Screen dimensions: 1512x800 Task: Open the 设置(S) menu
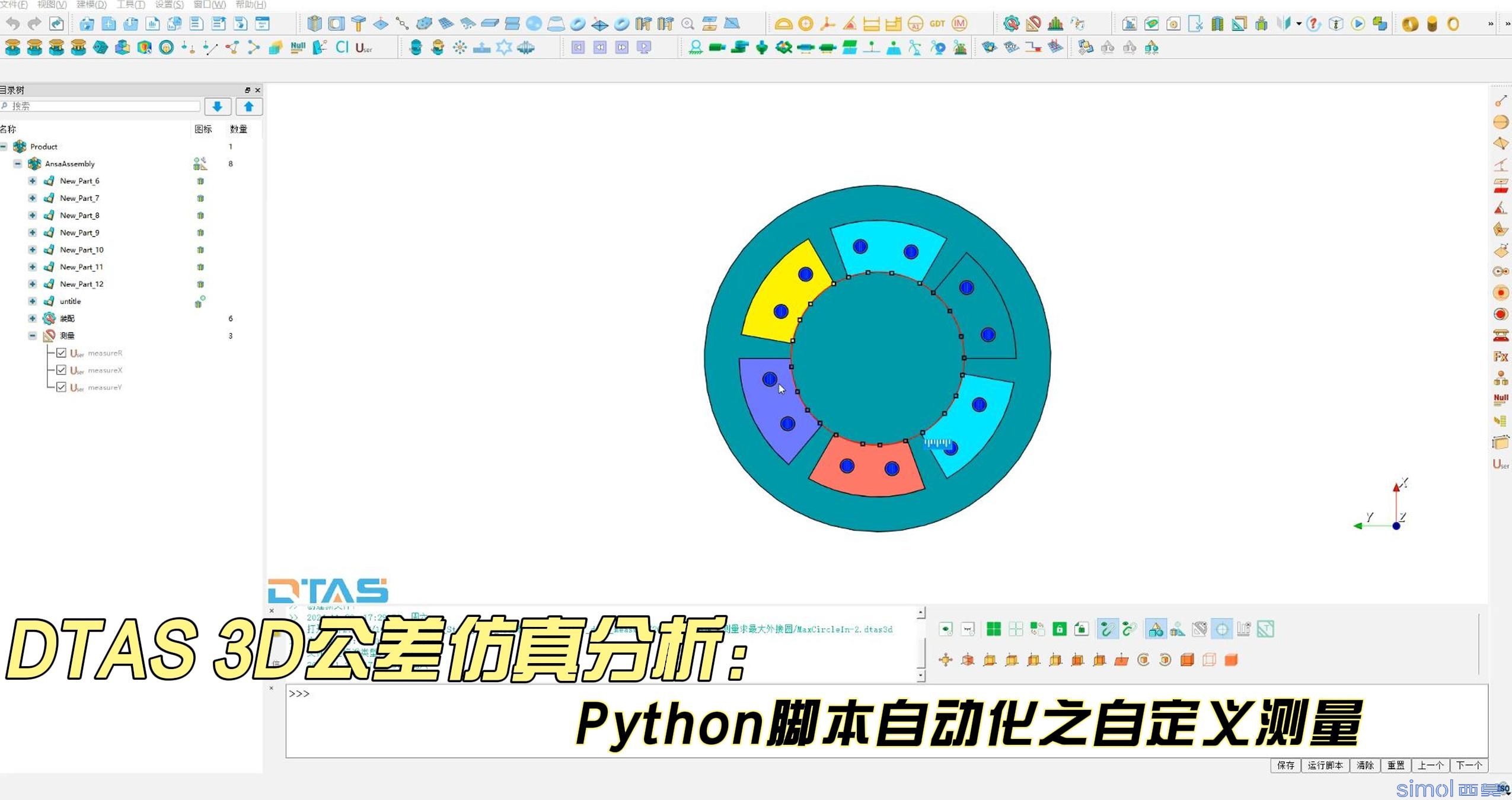169,4
